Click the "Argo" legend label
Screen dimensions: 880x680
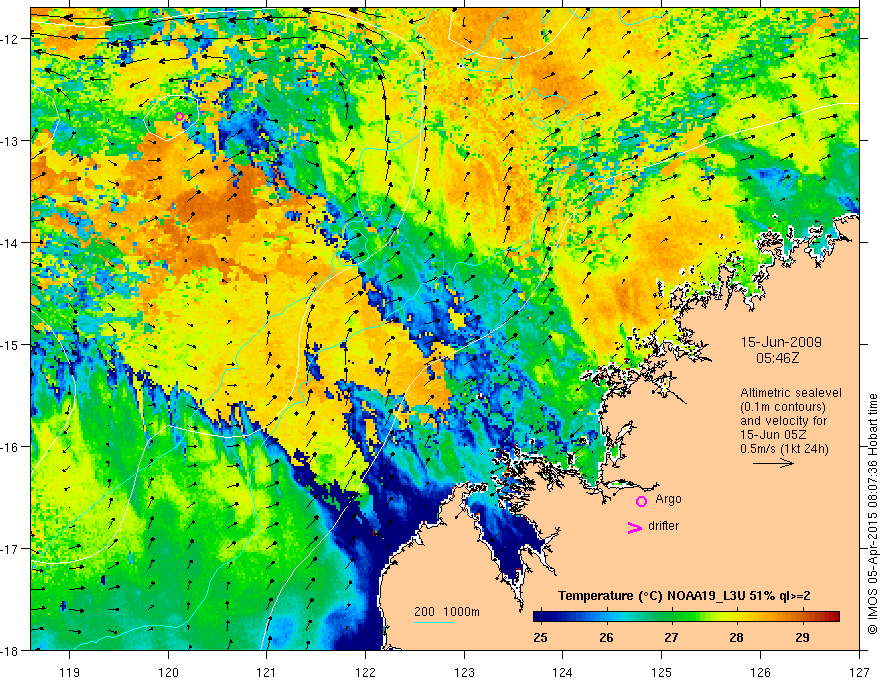coord(668,499)
